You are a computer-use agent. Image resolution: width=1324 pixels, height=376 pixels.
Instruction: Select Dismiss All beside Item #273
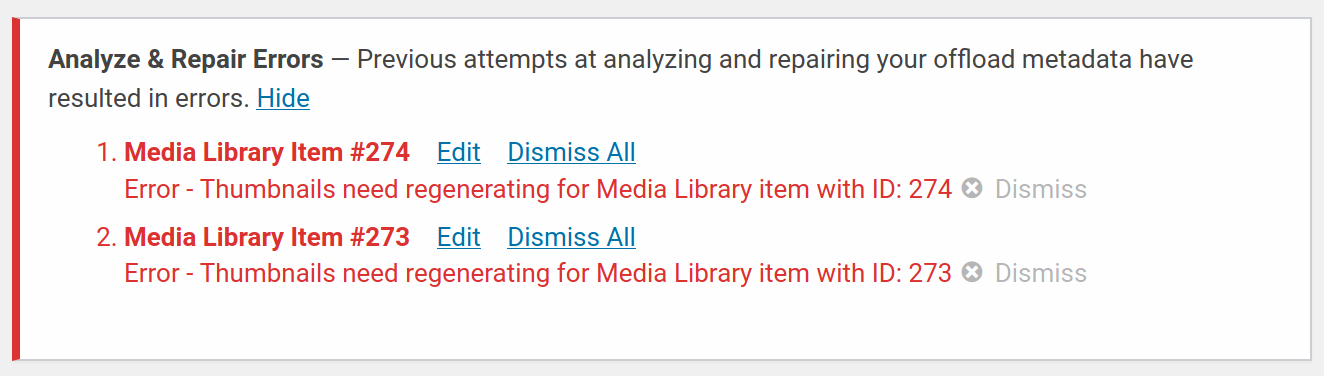[x=572, y=237]
